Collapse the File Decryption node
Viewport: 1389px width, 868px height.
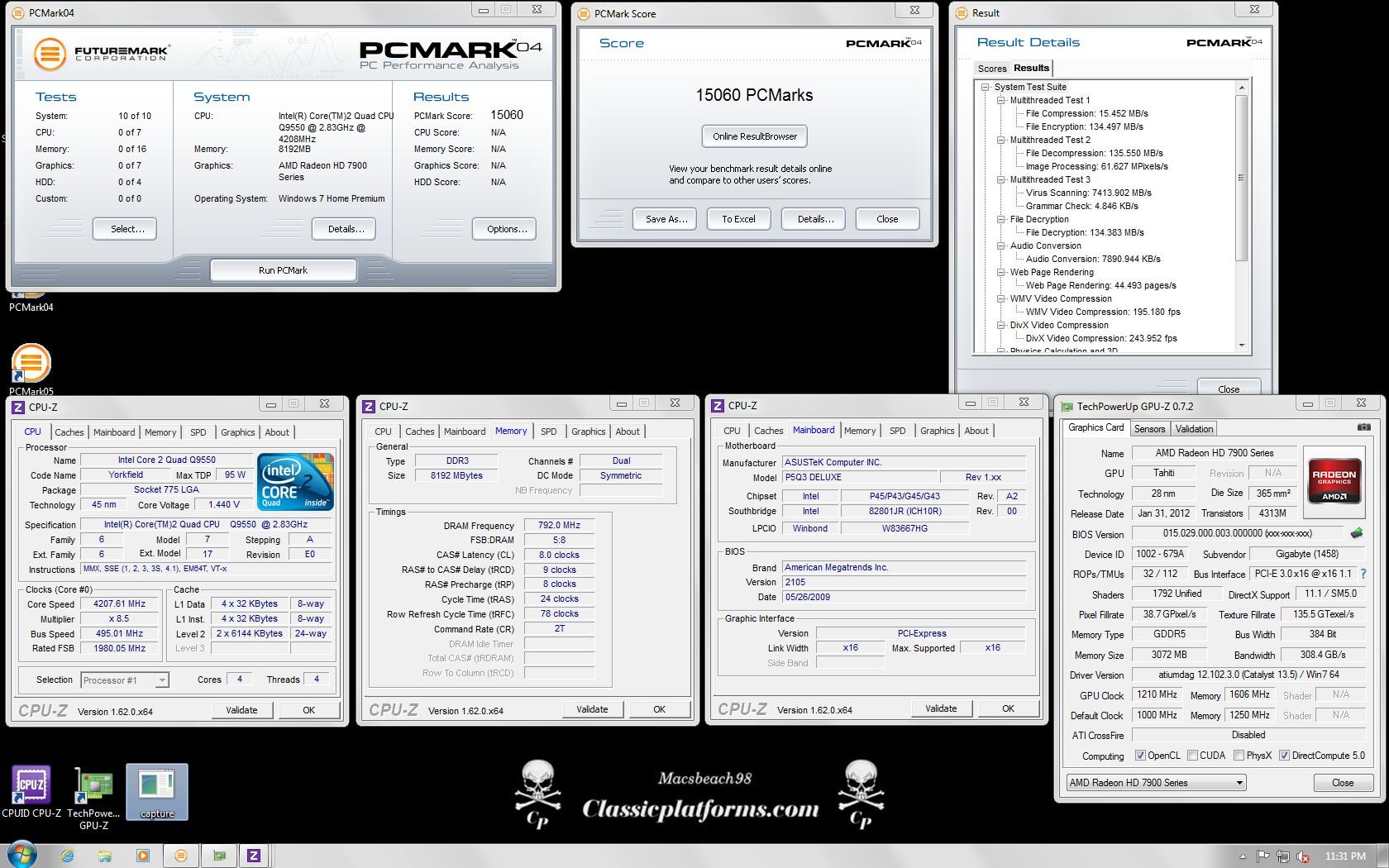(x=1001, y=219)
